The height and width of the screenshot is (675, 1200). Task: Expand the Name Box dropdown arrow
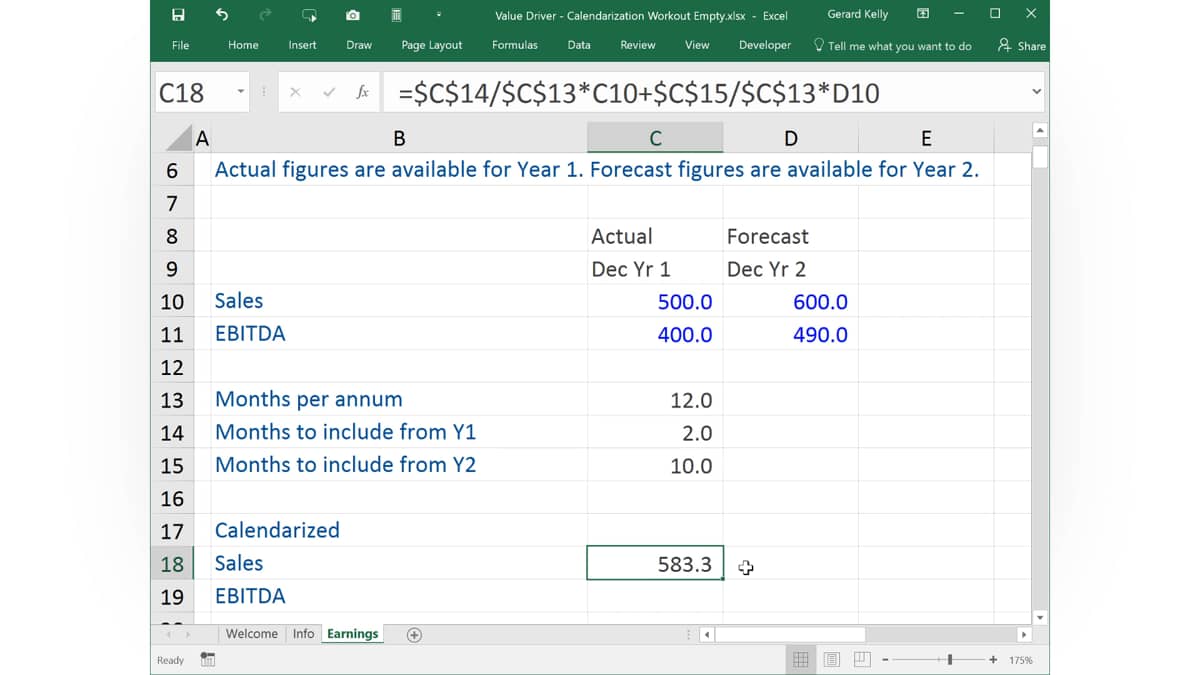pyautogui.click(x=241, y=92)
